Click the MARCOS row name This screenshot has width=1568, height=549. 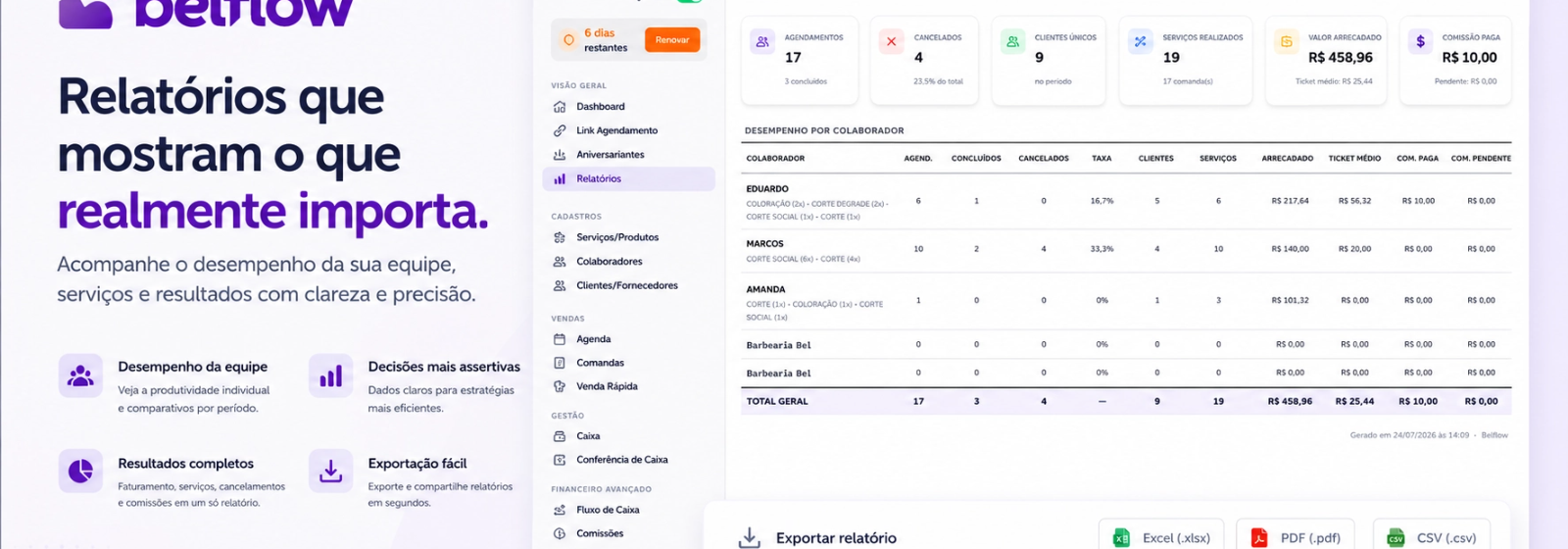point(765,244)
